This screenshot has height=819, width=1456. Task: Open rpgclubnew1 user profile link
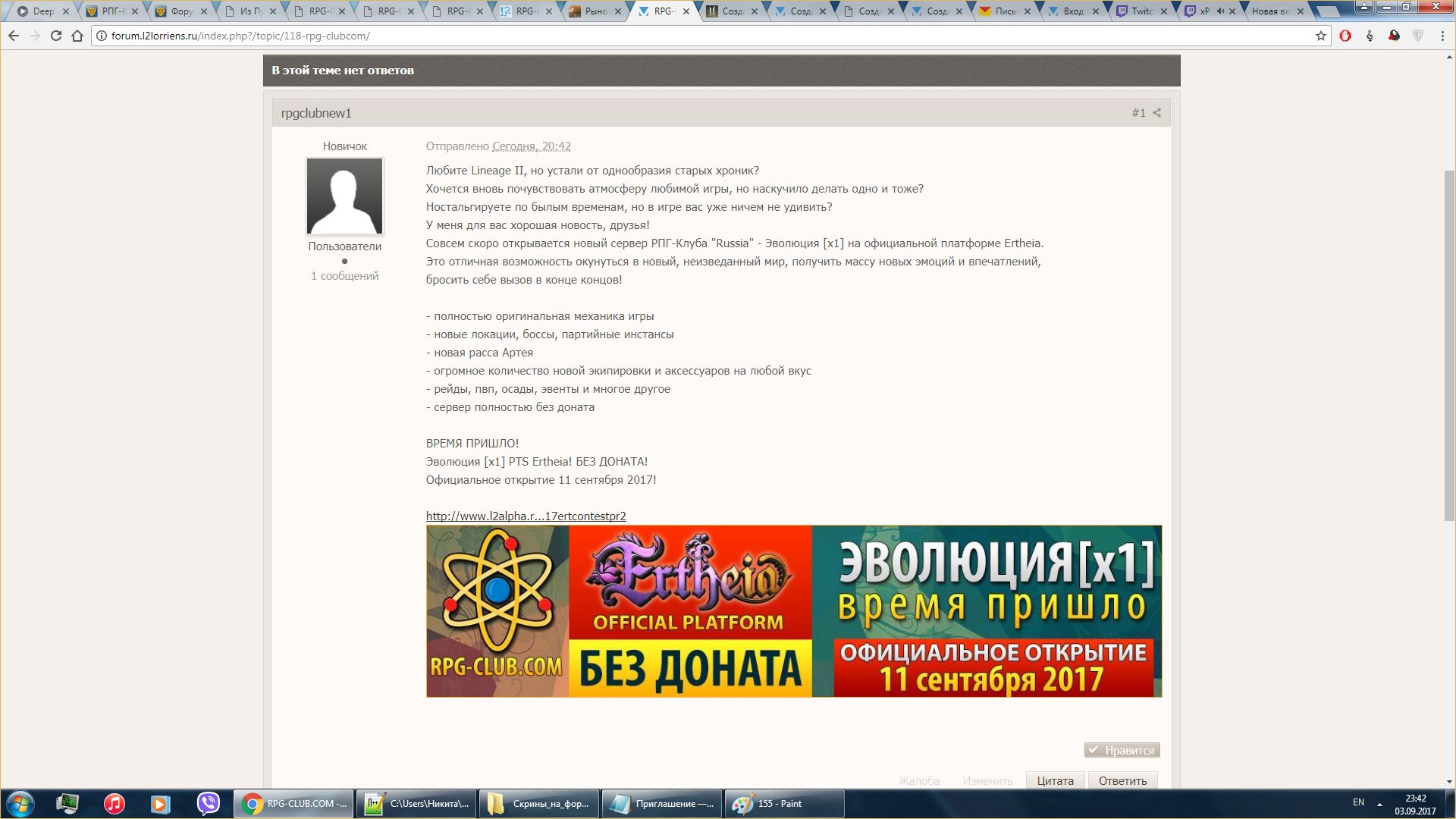pyautogui.click(x=316, y=113)
